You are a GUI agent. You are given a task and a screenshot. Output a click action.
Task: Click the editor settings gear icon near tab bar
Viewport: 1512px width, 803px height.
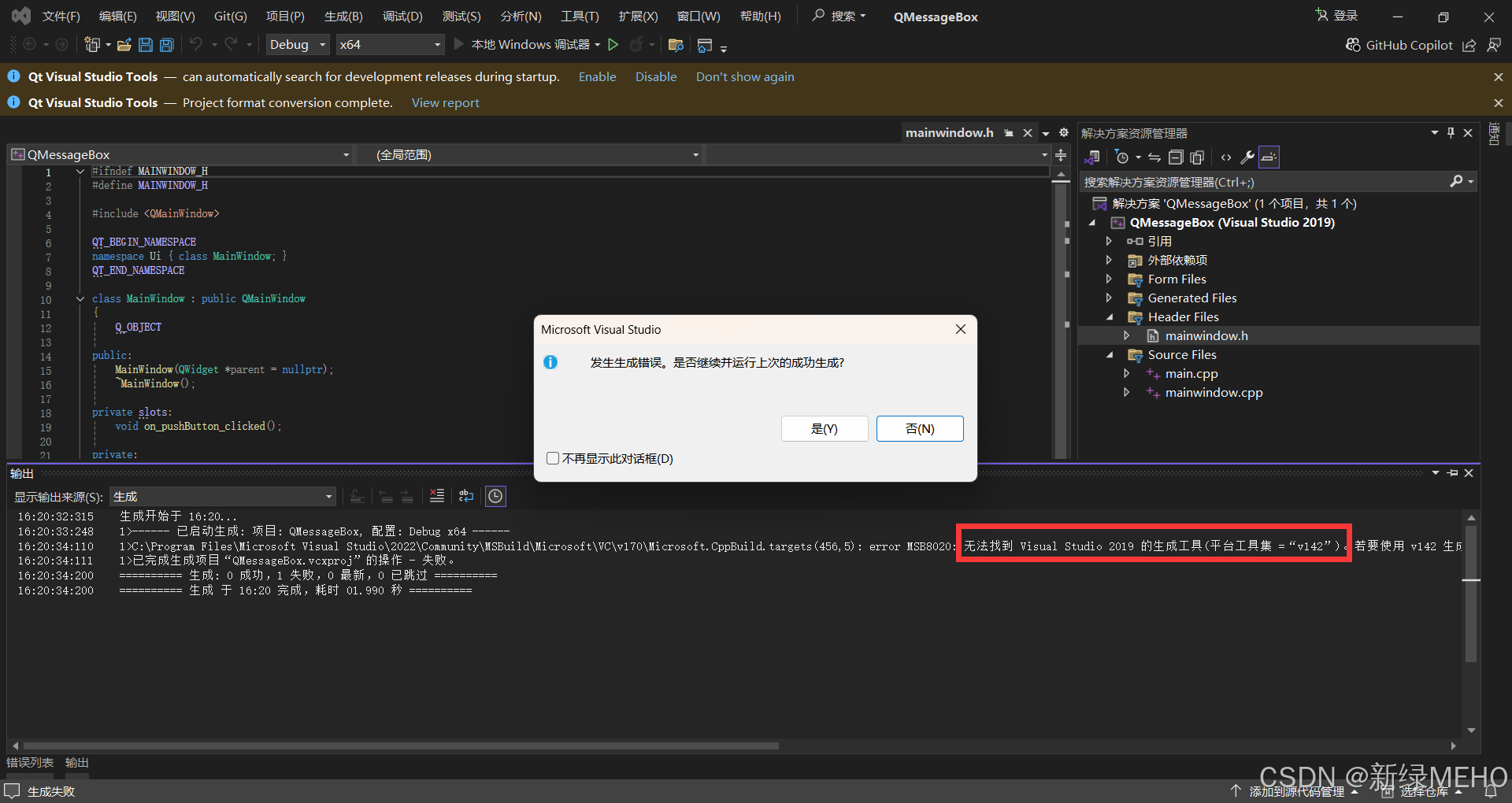[x=1064, y=133]
